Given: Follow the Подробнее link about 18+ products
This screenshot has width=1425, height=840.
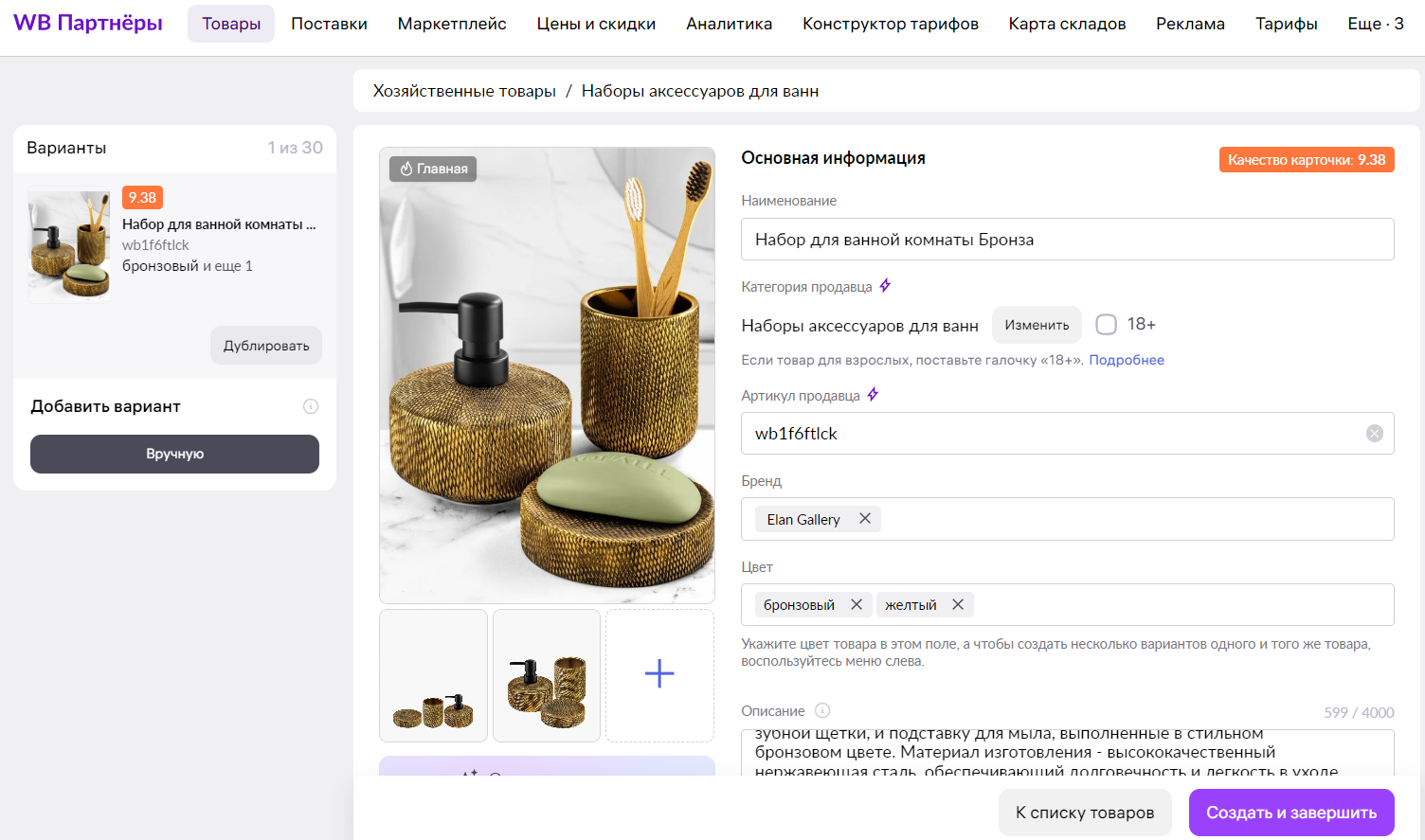Looking at the screenshot, I should tap(1127, 359).
